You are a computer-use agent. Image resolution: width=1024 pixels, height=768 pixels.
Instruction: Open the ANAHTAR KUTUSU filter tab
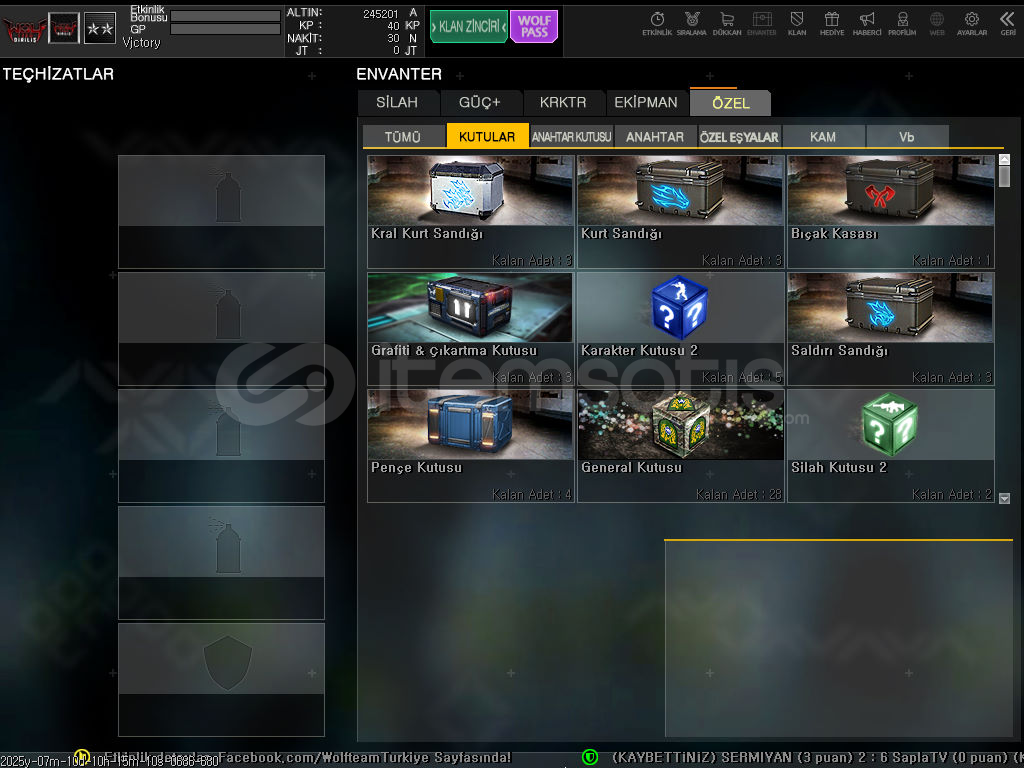571,136
